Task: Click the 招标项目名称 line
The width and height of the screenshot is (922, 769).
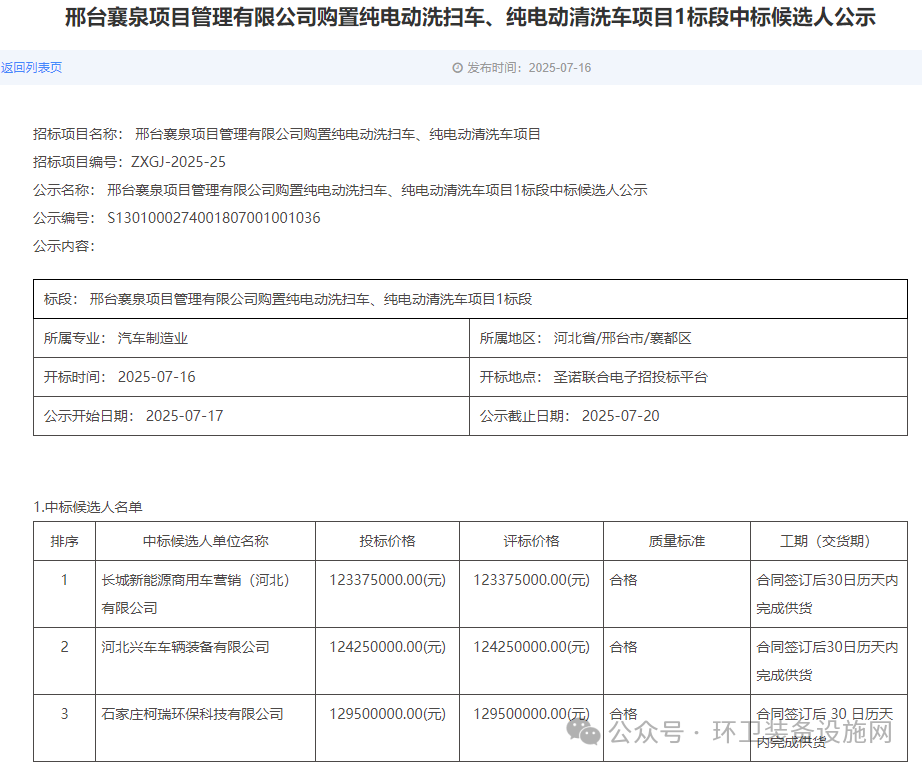Action: coord(286,135)
